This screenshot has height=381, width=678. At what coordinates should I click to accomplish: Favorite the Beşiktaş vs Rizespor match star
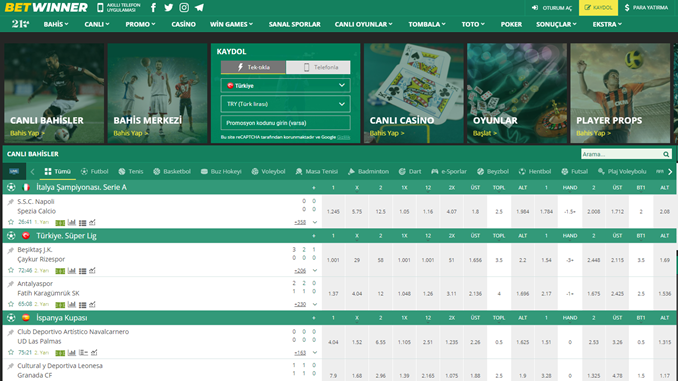pos(11,270)
